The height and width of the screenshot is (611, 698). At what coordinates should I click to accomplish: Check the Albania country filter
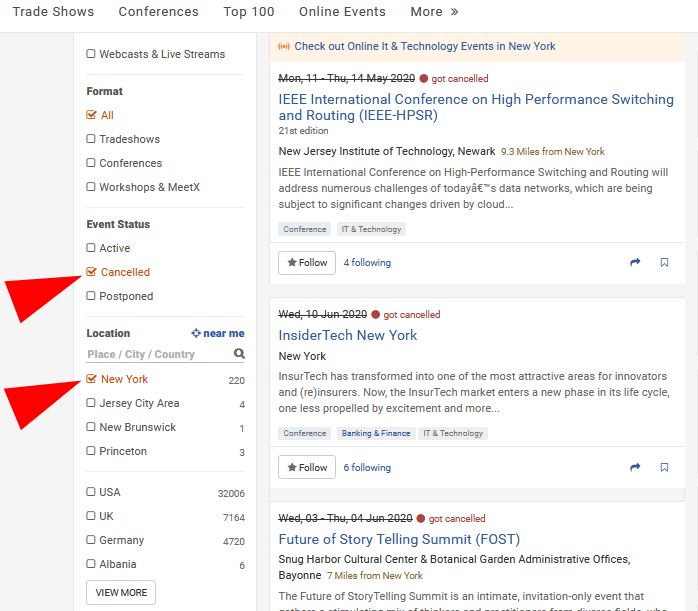click(91, 564)
